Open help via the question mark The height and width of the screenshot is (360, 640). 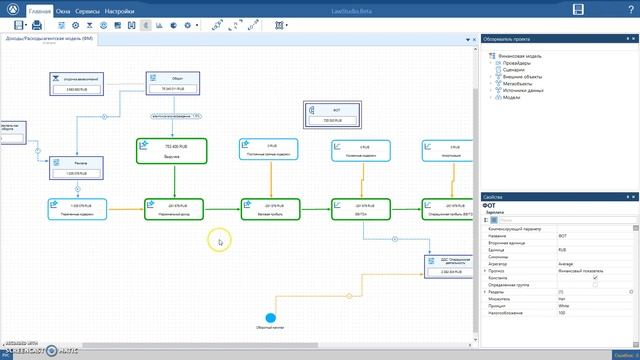[x=631, y=10]
